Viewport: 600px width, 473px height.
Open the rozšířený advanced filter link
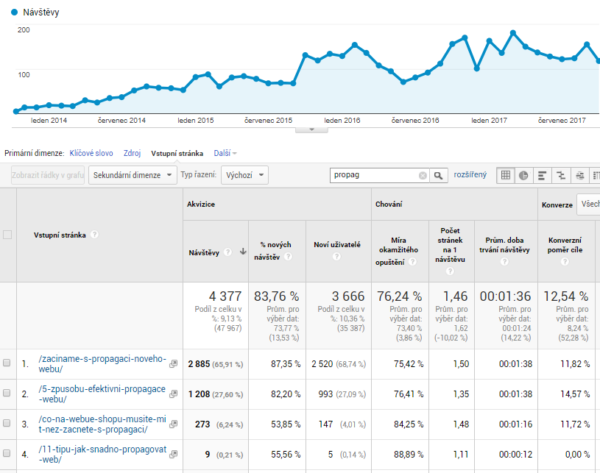(470, 175)
